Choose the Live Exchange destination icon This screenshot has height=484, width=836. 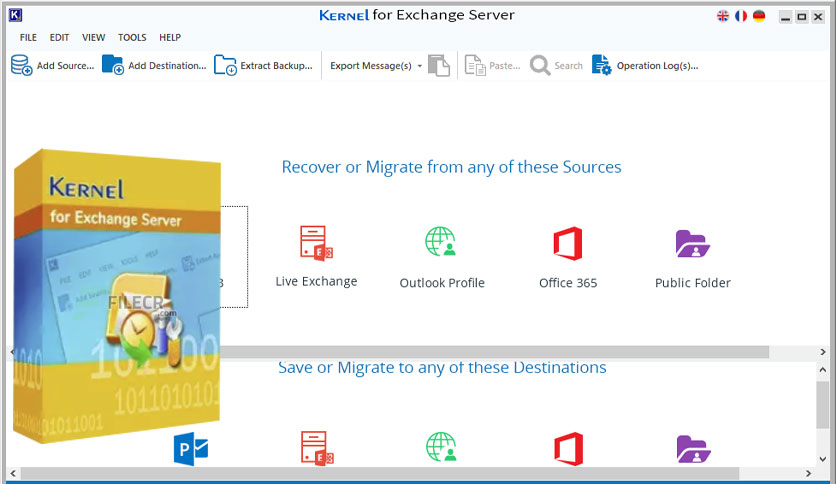coord(317,448)
